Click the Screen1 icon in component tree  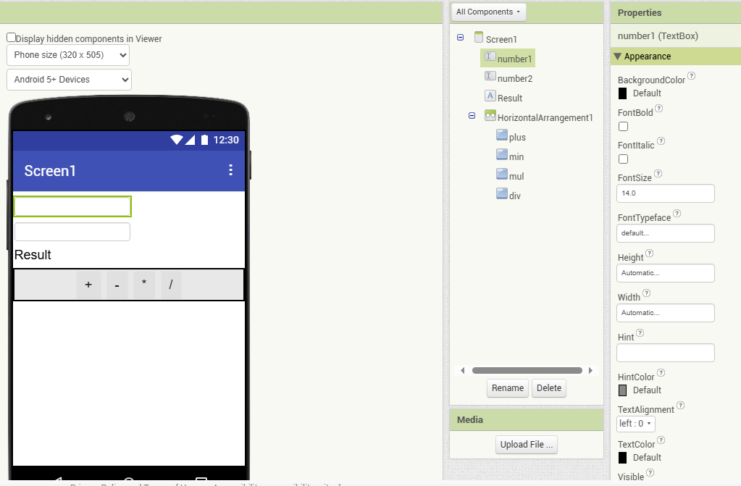point(479,38)
